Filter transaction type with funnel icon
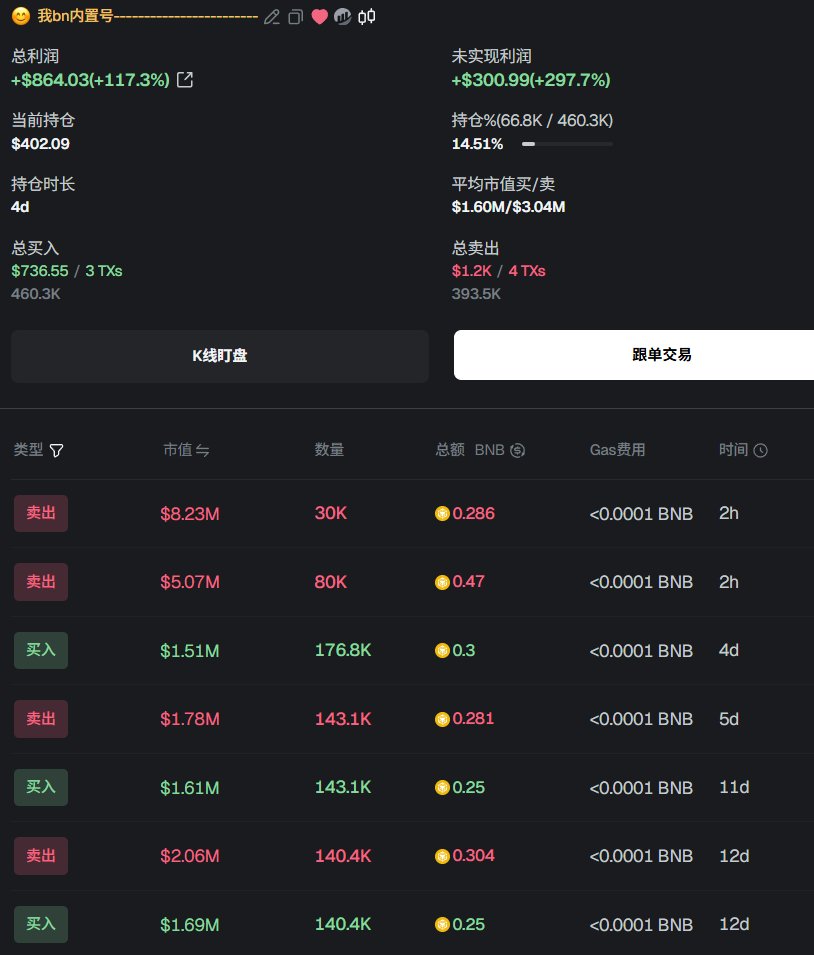Image resolution: width=814 pixels, height=955 pixels. (56, 451)
